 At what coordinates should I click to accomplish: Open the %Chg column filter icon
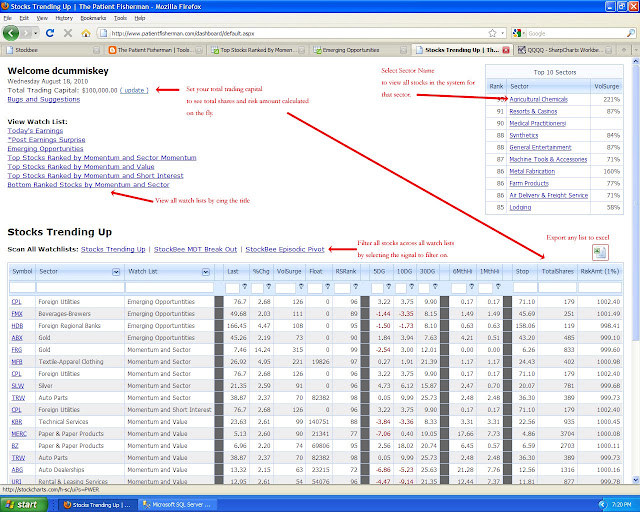click(x=269, y=287)
